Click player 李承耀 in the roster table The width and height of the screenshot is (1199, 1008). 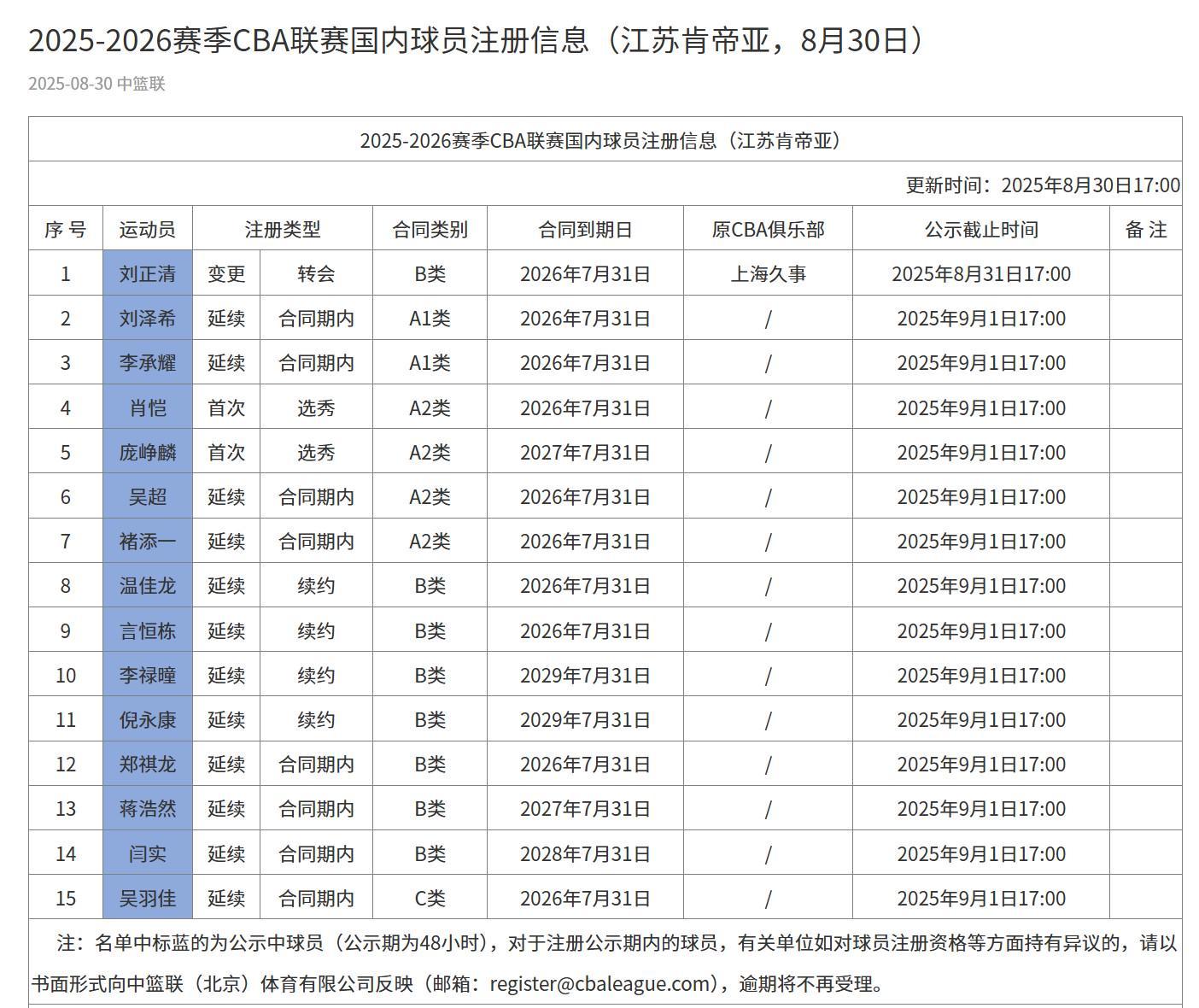tap(147, 362)
